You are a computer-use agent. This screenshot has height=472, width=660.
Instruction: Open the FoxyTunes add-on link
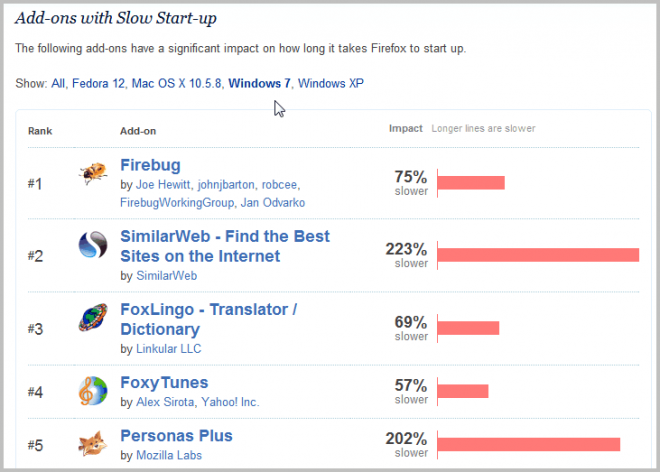[164, 382]
